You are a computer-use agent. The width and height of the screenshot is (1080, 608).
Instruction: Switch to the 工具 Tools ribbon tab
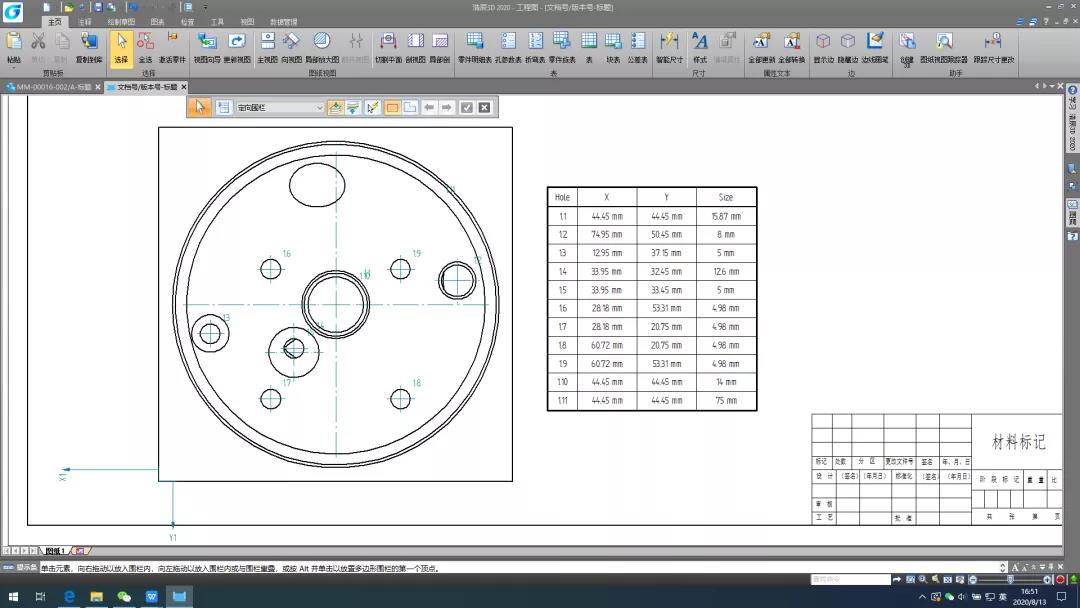click(217, 22)
